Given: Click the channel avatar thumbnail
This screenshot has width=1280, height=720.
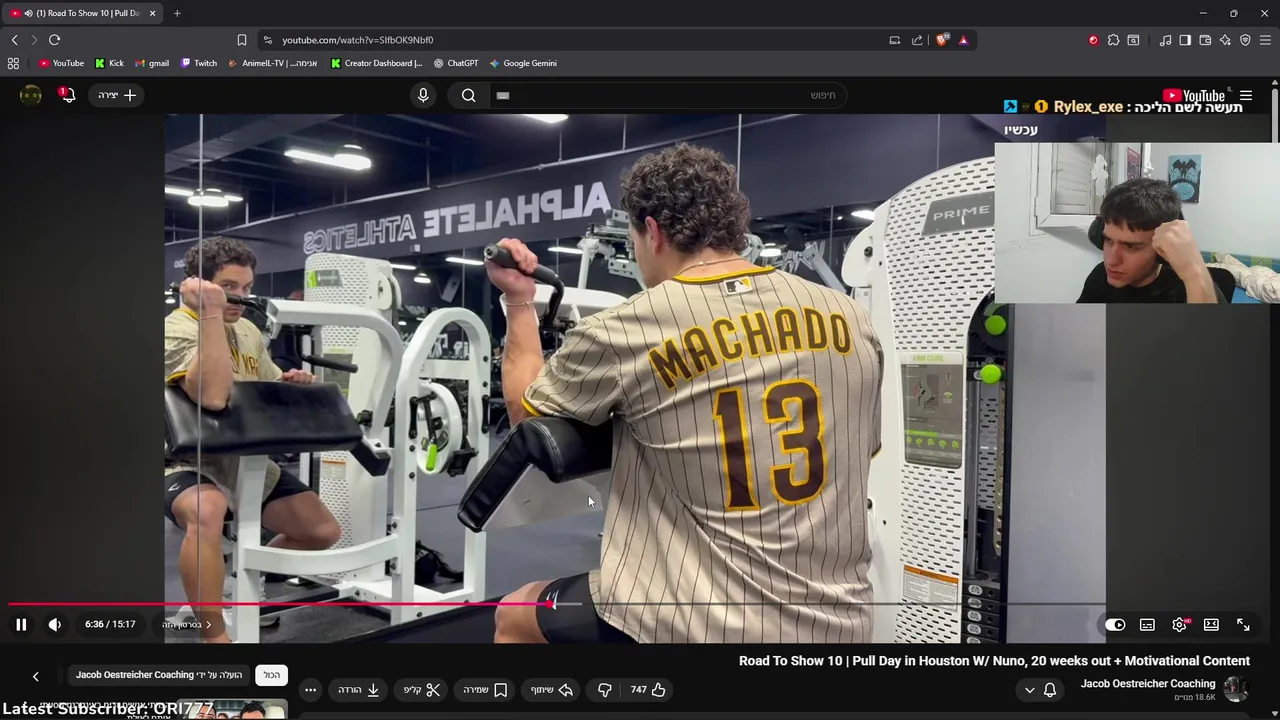Looking at the screenshot, I should point(1236,689).
